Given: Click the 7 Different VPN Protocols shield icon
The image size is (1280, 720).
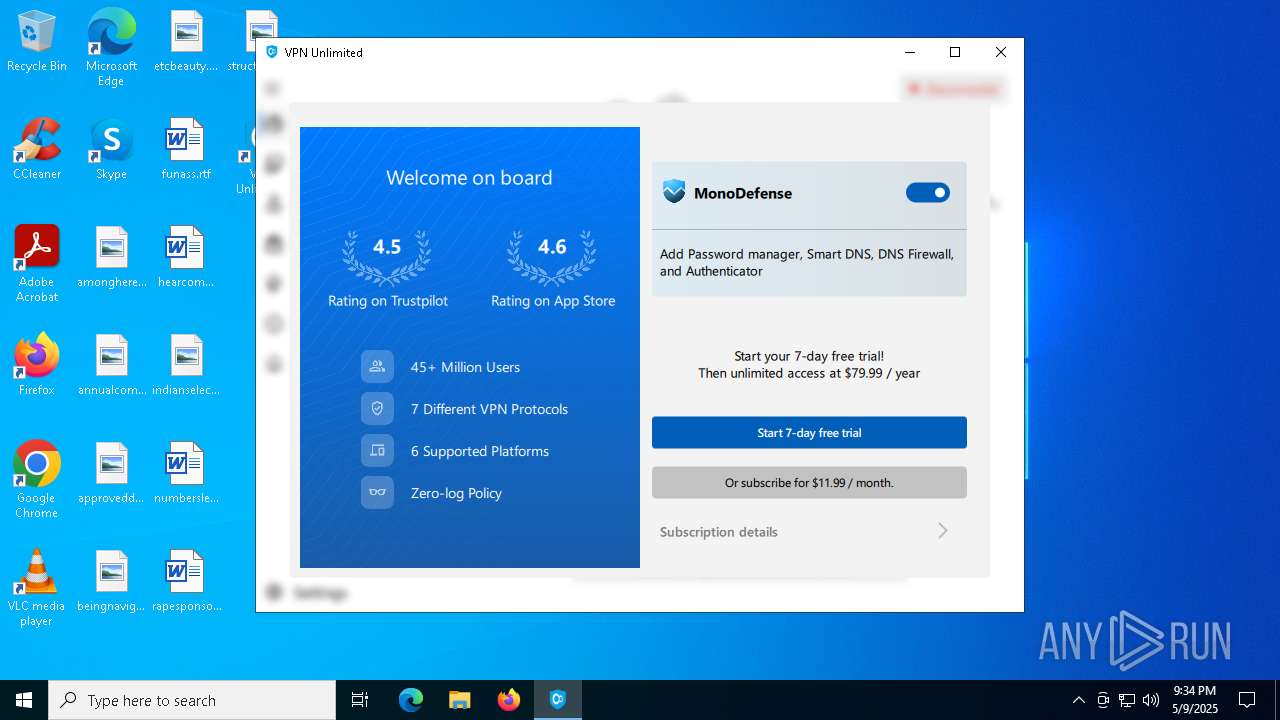Looking at the screenshot, I should click(x=377, y=409).
